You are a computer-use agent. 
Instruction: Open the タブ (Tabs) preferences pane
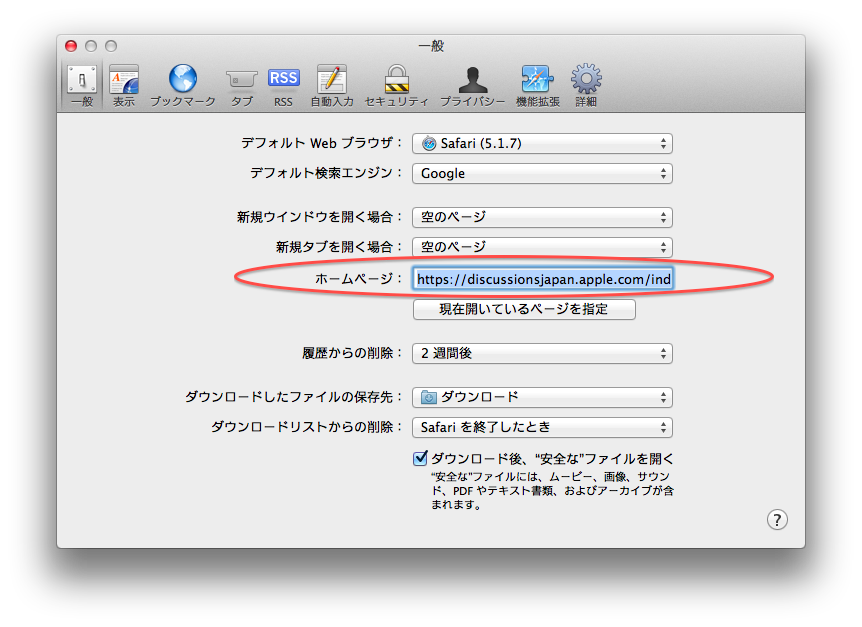coord(241,86)
